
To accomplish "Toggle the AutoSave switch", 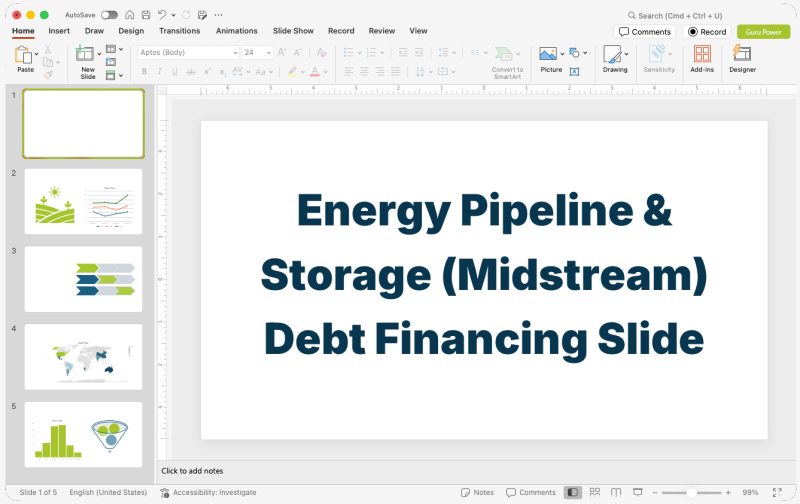I will 109,15.
